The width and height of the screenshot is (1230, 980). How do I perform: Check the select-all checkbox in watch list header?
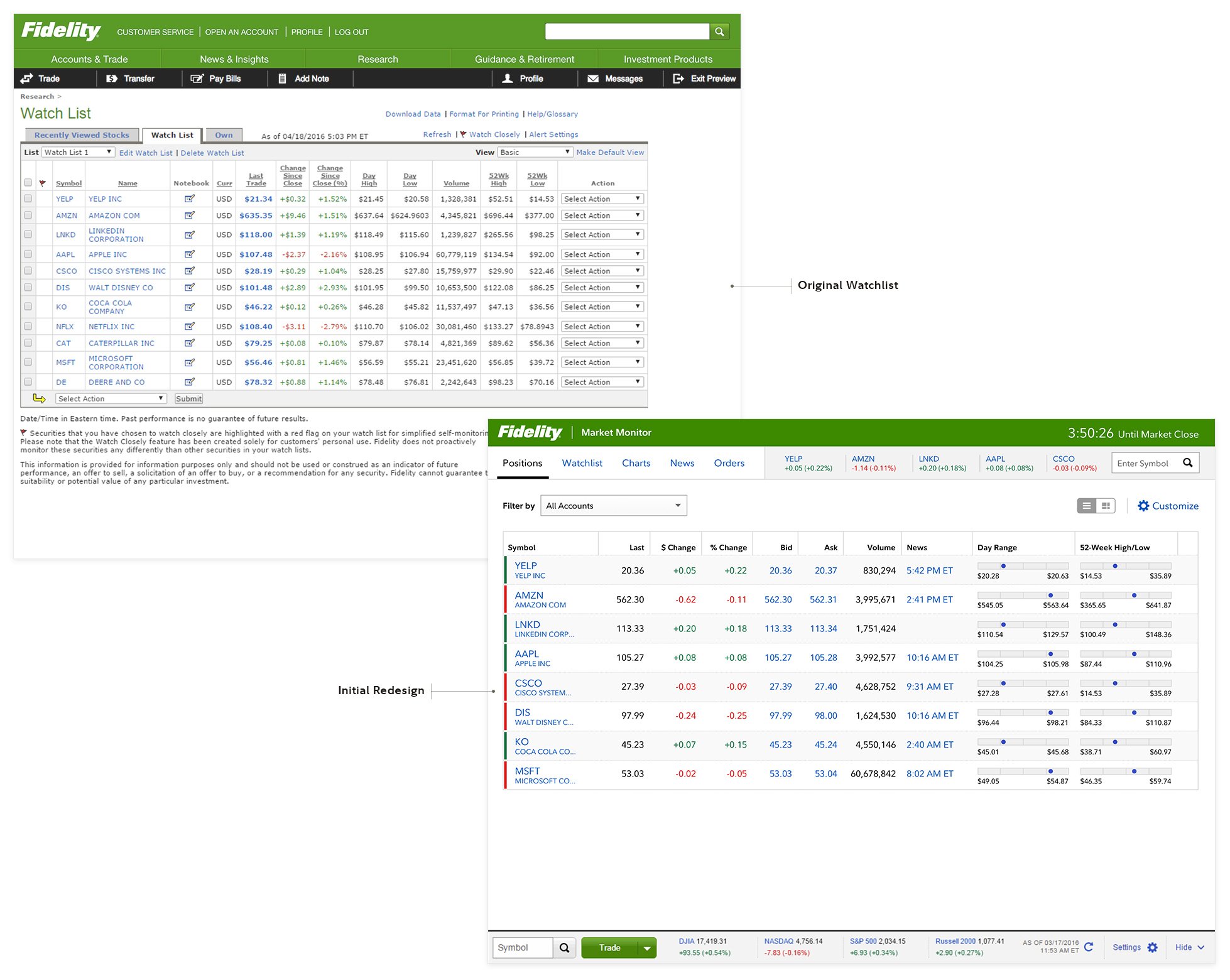(28, 183)
